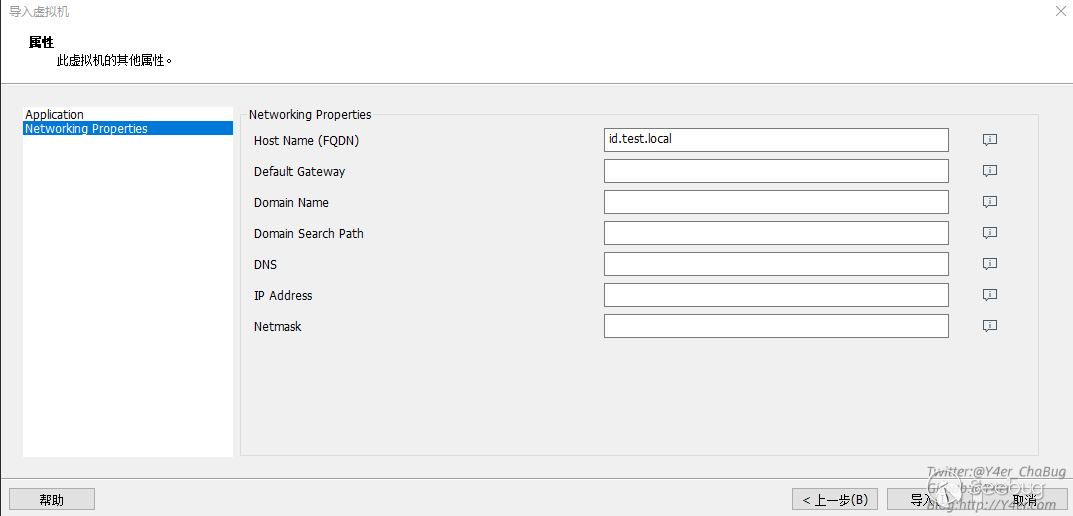1073x516 pixels.
Task: Show info tooltip for IP Address
Action: point(990,295)
